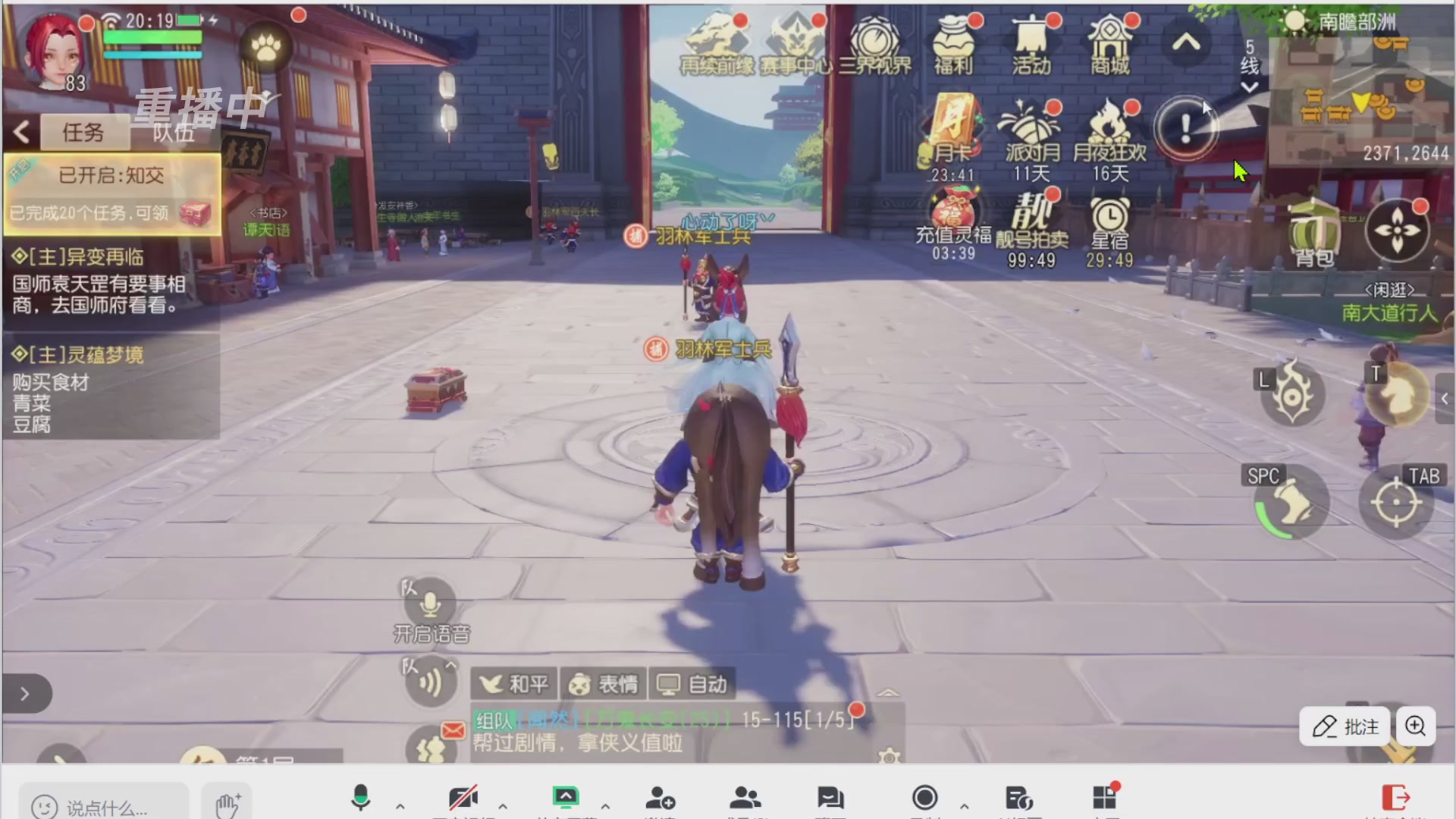Click the raise hand icon
The image size is (1456, 819).
click(x=227, y=804)
